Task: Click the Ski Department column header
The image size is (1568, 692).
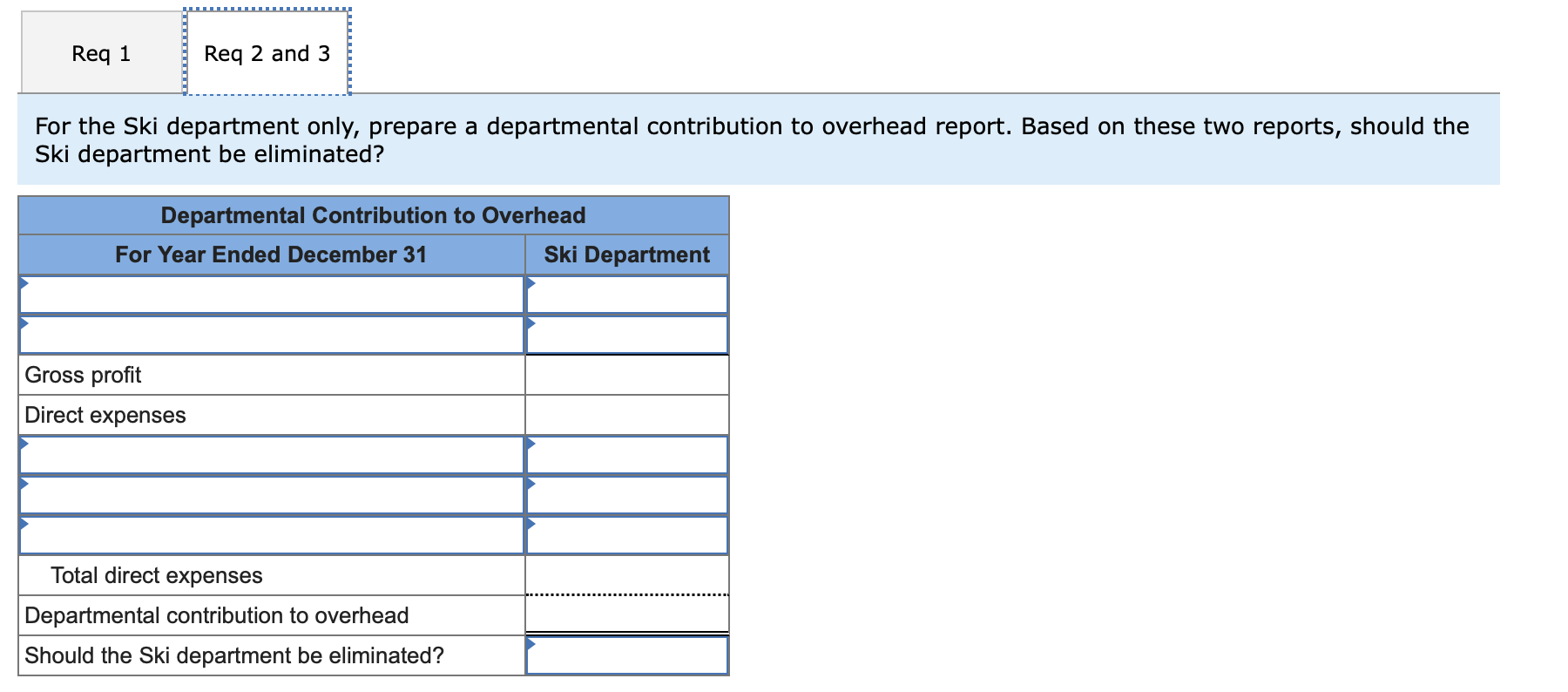Action: [x=627, y=254]
